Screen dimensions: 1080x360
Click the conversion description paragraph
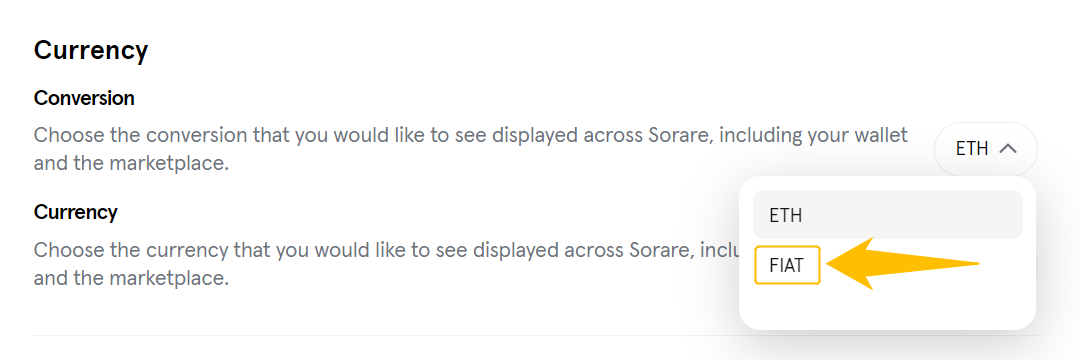[x=470, y=149]
